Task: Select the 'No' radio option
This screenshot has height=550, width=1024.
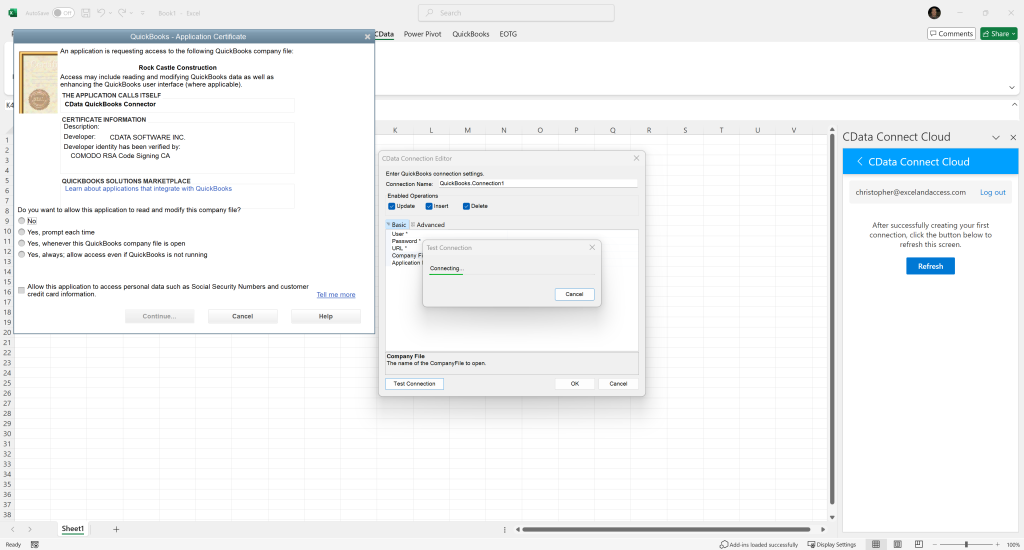Action: [x=22, y=221]
